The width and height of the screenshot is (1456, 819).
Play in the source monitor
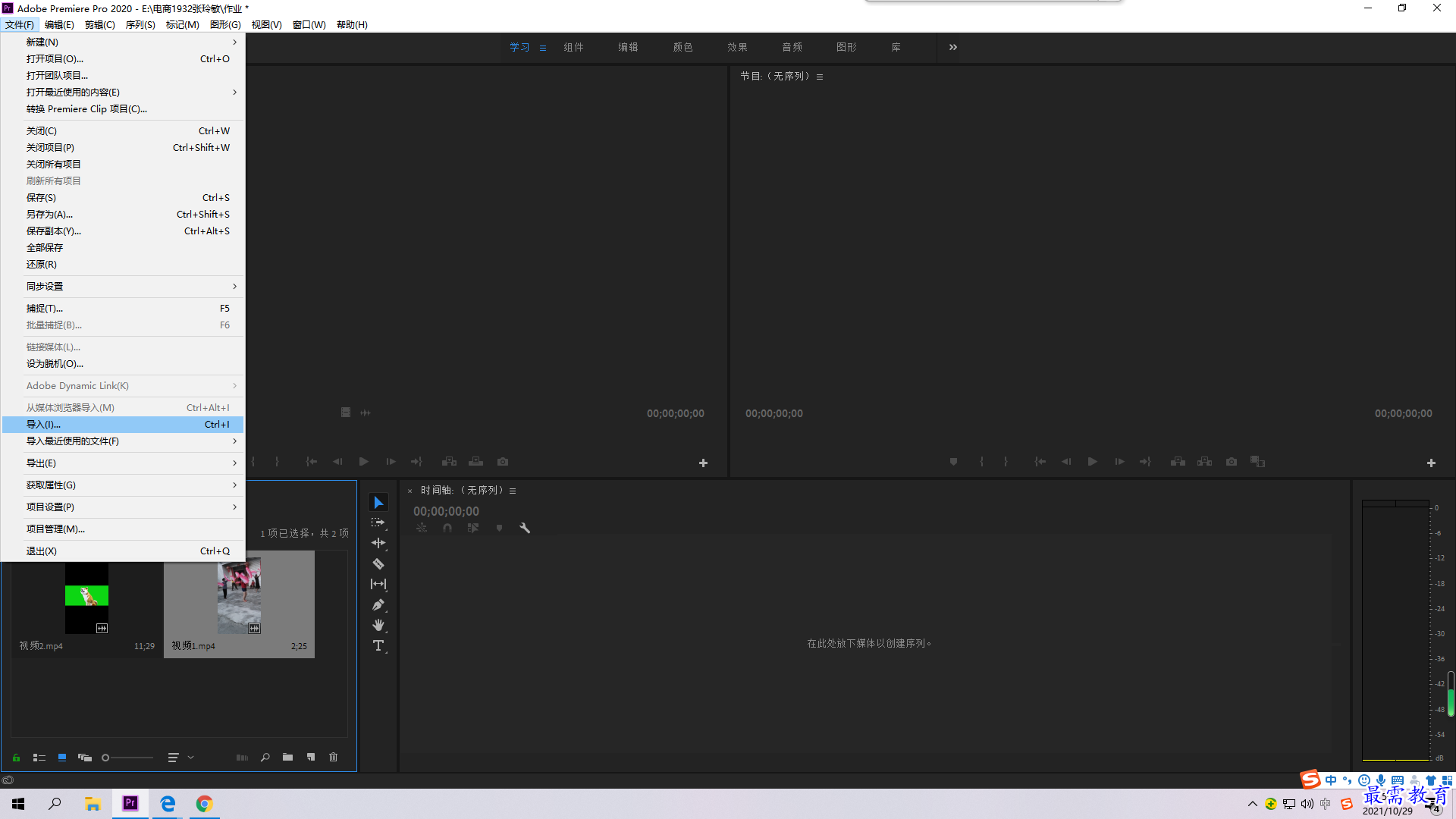click(364, 462)
